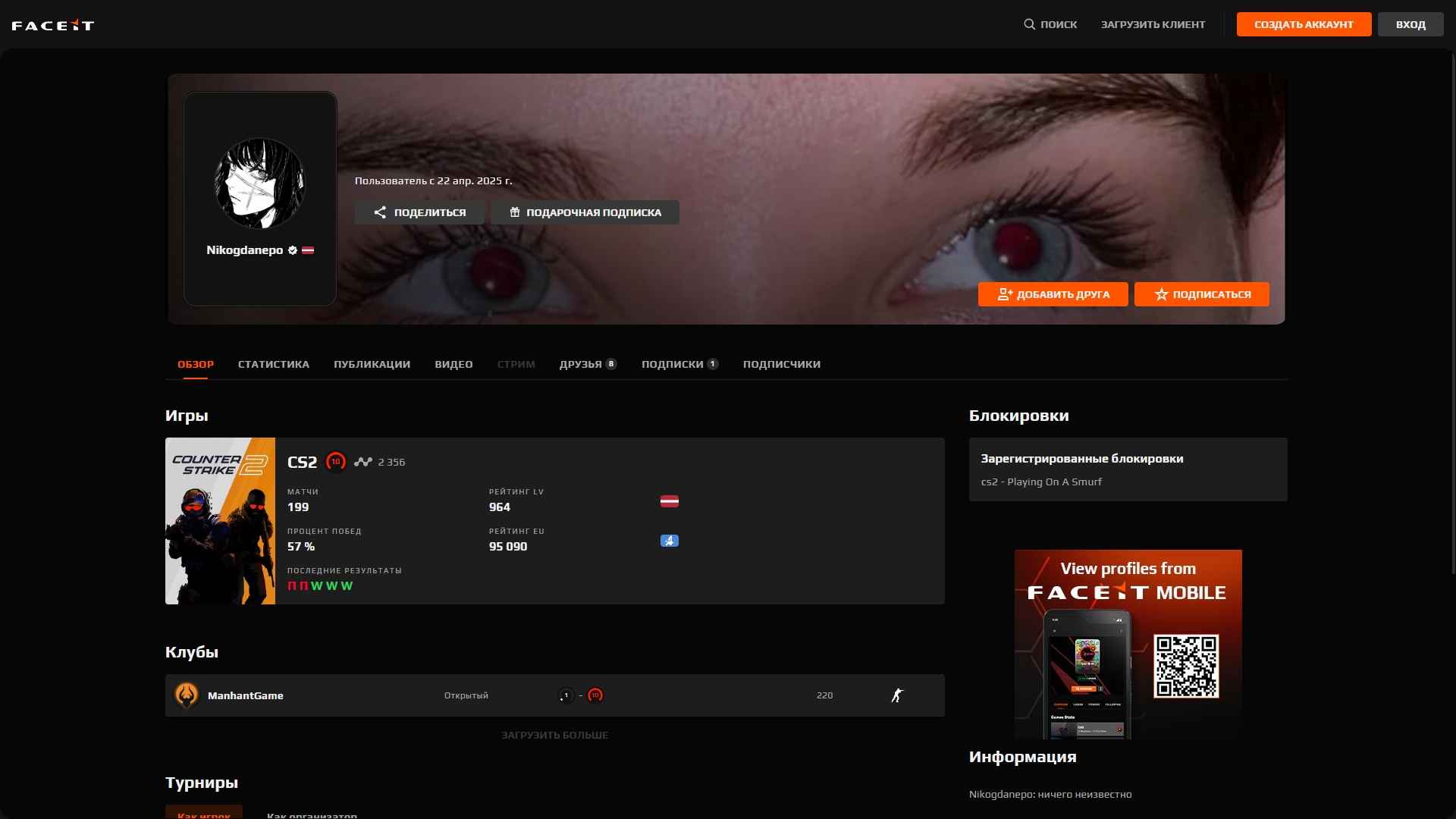Image resolution: width=1456 pixels, height=819 pixels.
Task: Click the CS game icon in club row
Action: (898, 695)
